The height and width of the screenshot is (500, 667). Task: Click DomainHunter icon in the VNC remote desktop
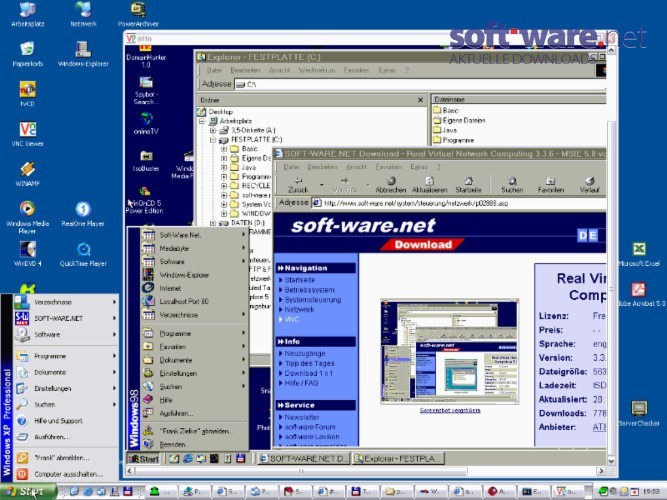click(x=145, y=56)
